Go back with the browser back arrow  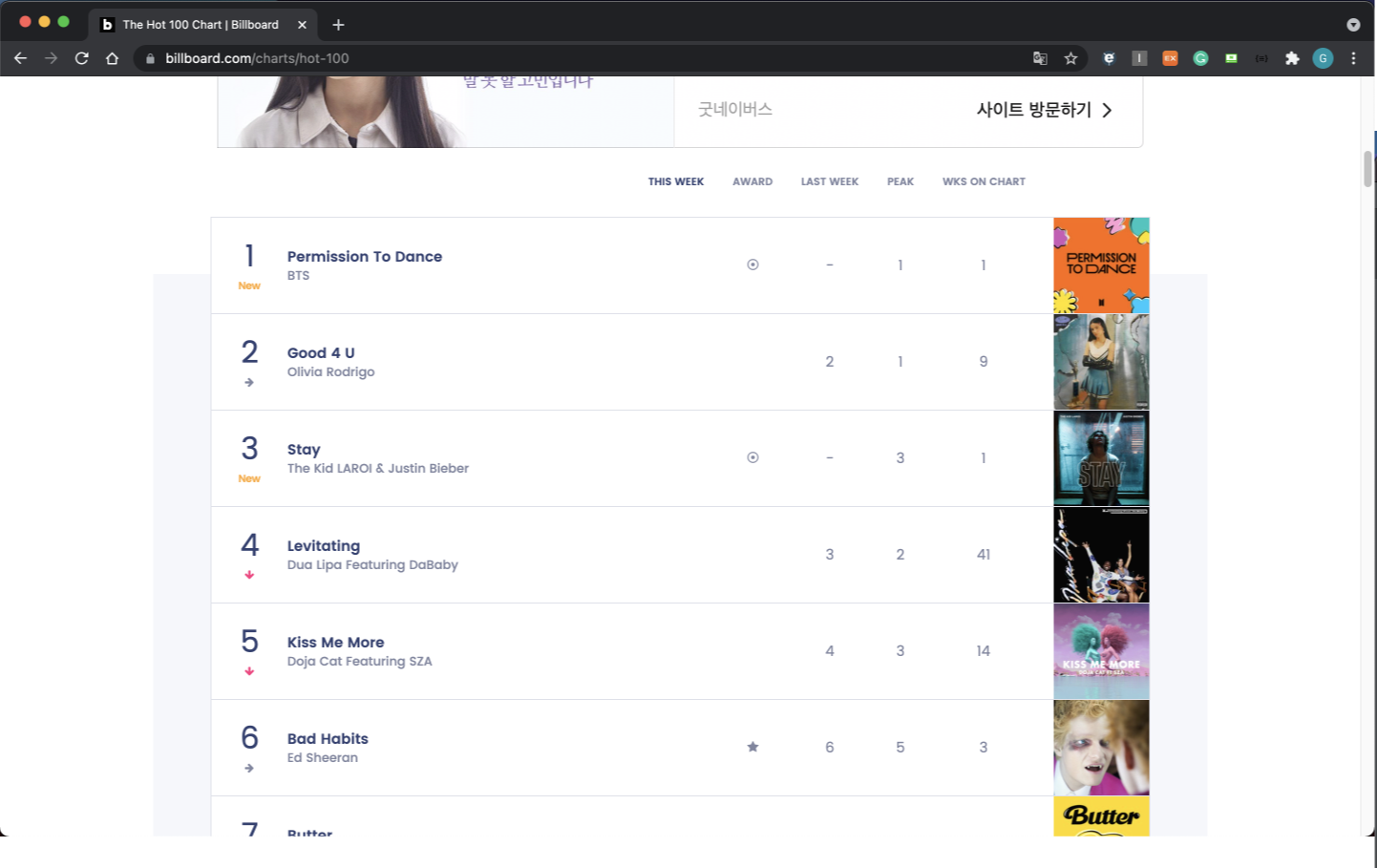pos(20,58)
